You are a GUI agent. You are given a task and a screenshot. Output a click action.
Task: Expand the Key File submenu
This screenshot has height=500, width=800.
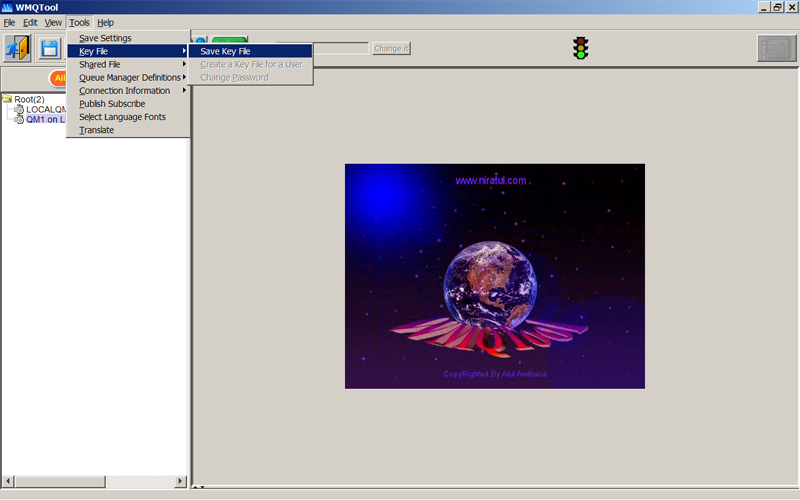point(128,51)
